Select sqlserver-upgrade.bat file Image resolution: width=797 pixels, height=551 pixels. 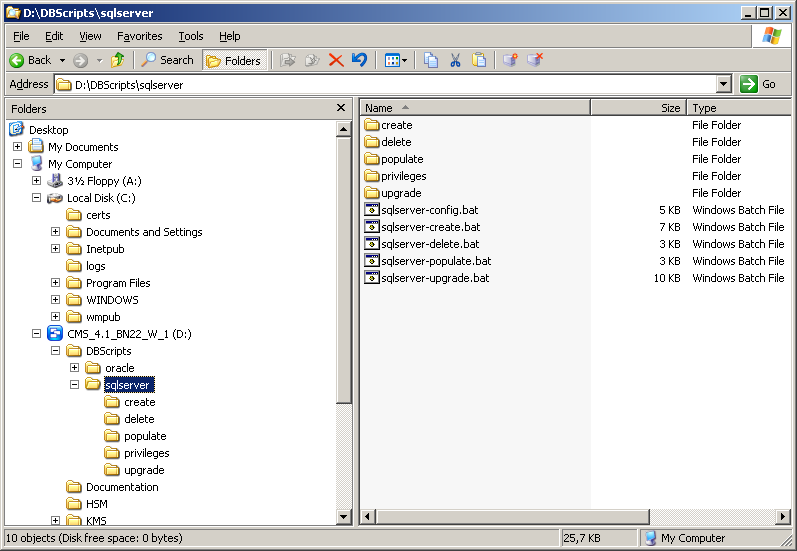[435, 278]
